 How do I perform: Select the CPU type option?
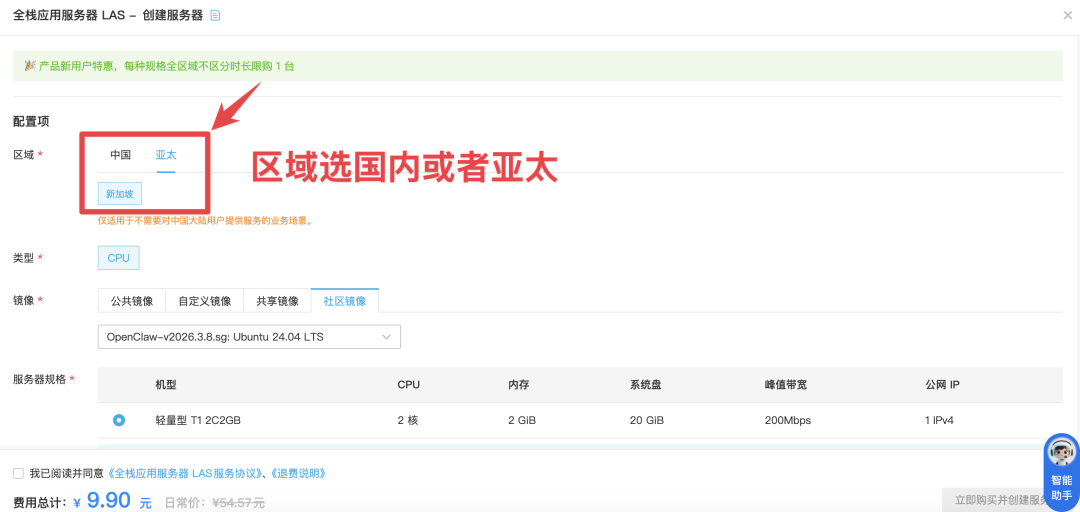click(119, 258)
